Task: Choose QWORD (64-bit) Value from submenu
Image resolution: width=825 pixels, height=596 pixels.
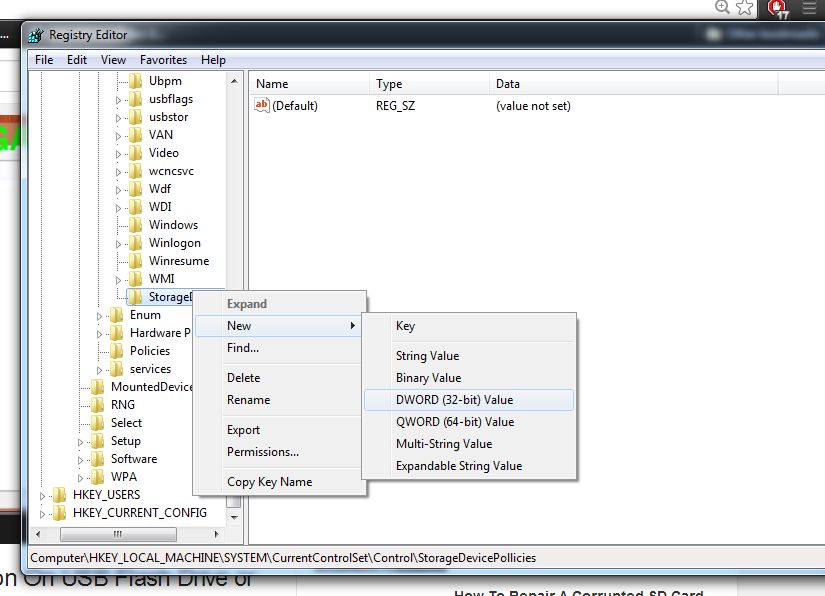Action: pos(469,422)
